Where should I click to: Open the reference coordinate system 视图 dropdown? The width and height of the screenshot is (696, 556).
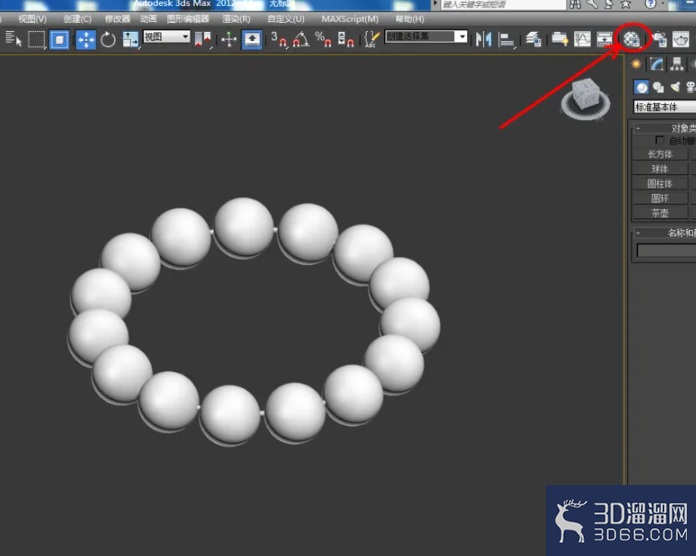[x=166, y=36]
